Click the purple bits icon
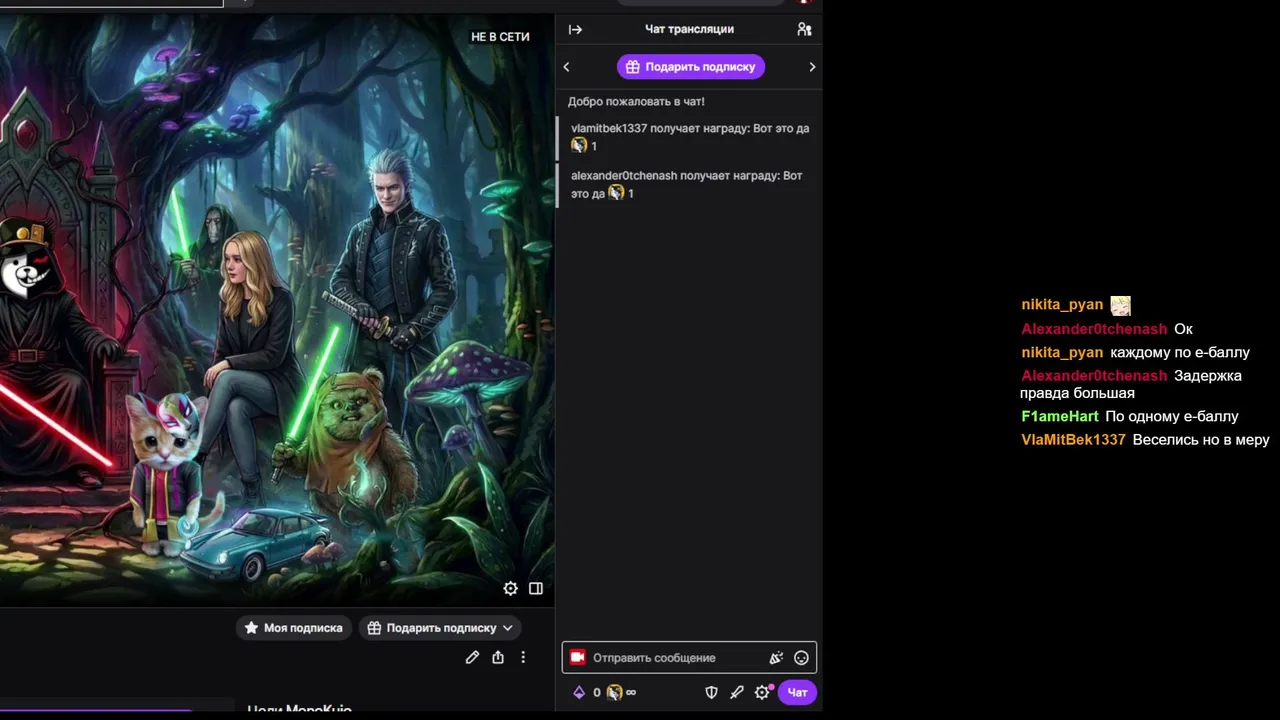 coord(579,692)
